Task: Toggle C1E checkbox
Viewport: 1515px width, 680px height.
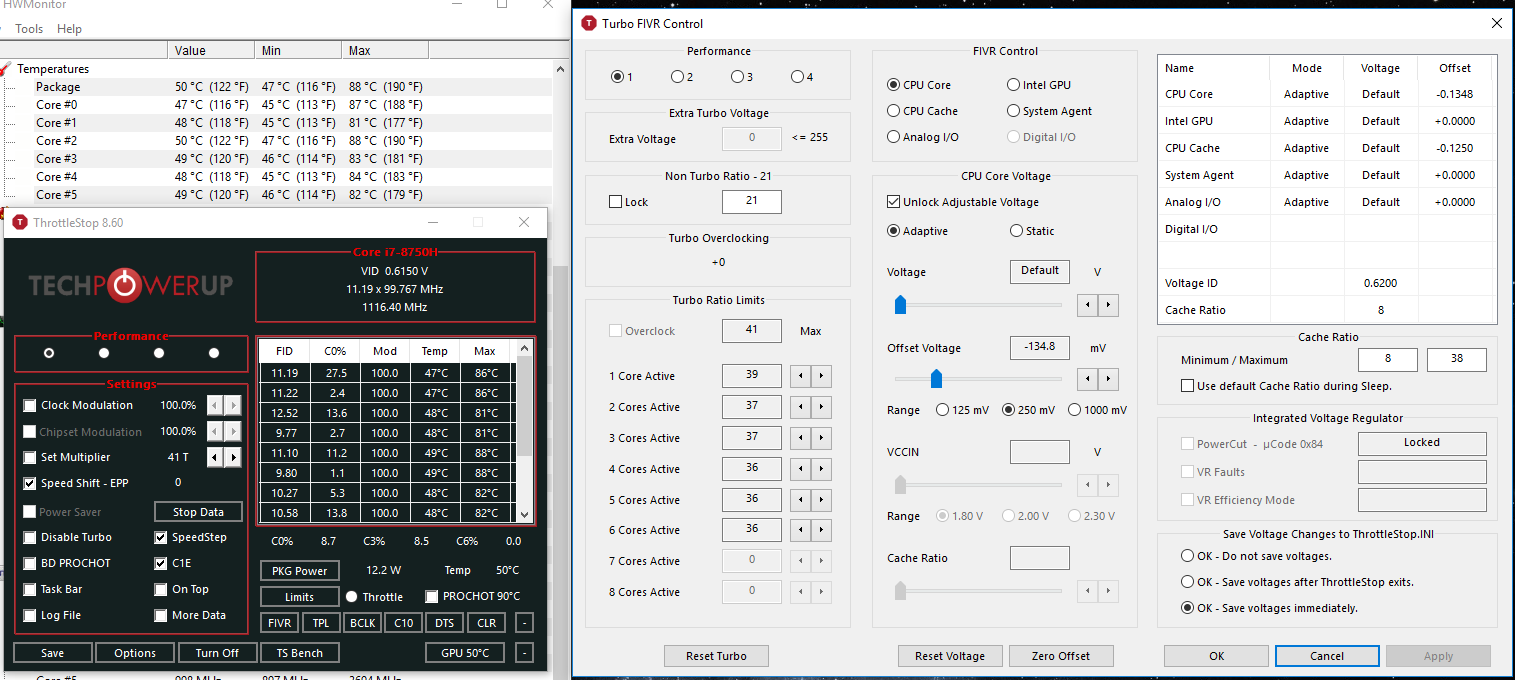Action: [x=161, y=563]
